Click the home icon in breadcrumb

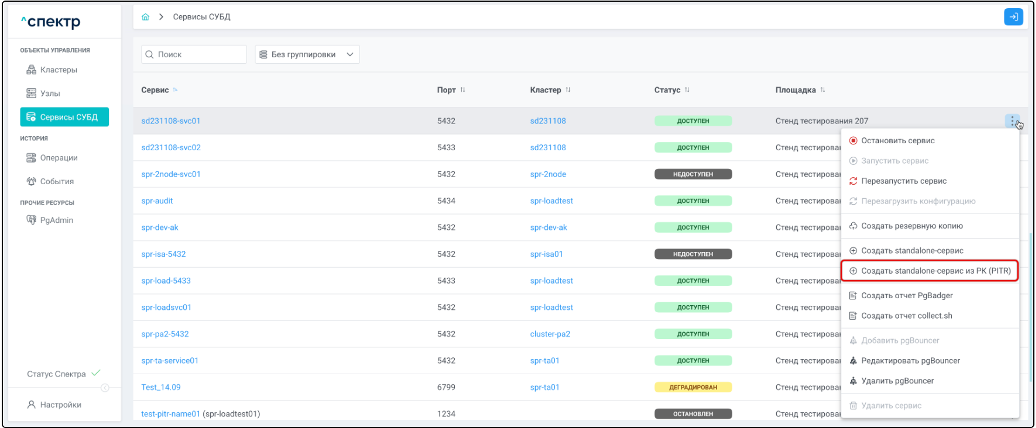tap(146, 17)
